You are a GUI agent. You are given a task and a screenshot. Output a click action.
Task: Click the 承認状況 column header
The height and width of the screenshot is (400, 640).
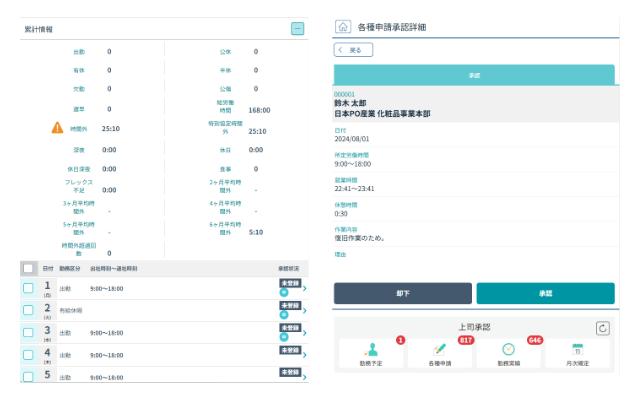coord(289,269)
